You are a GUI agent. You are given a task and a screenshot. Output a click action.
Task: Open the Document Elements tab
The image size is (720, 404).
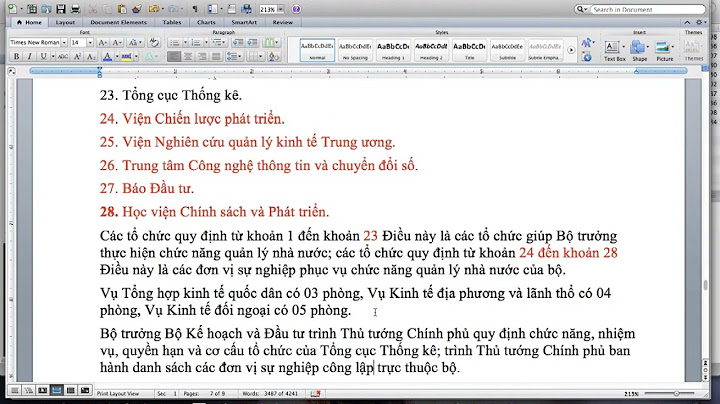(x=118, y=22)
